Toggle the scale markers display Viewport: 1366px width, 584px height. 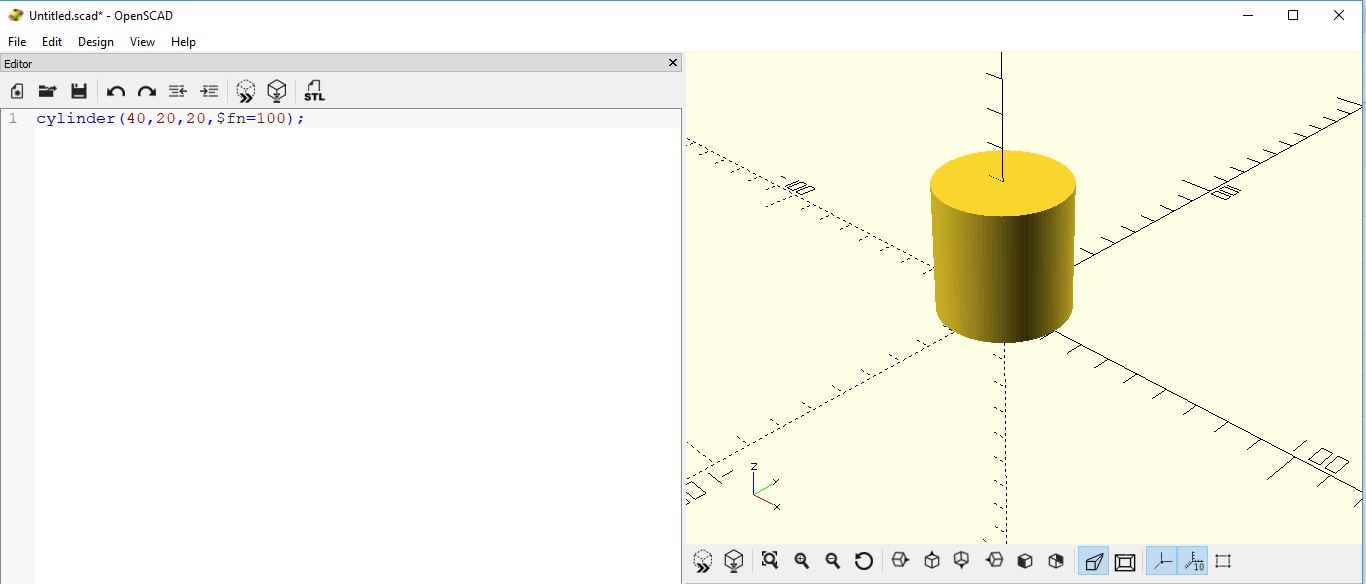(1194, 561)
